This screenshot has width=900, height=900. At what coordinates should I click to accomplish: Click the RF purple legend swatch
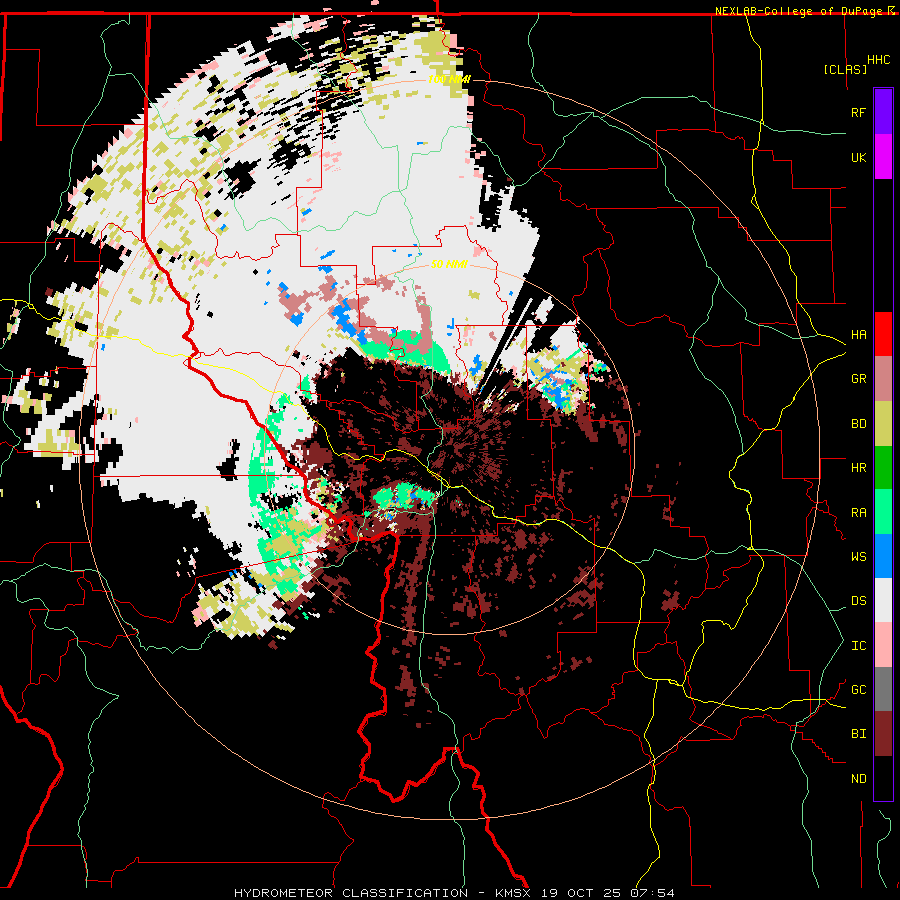tap(883, 112)
